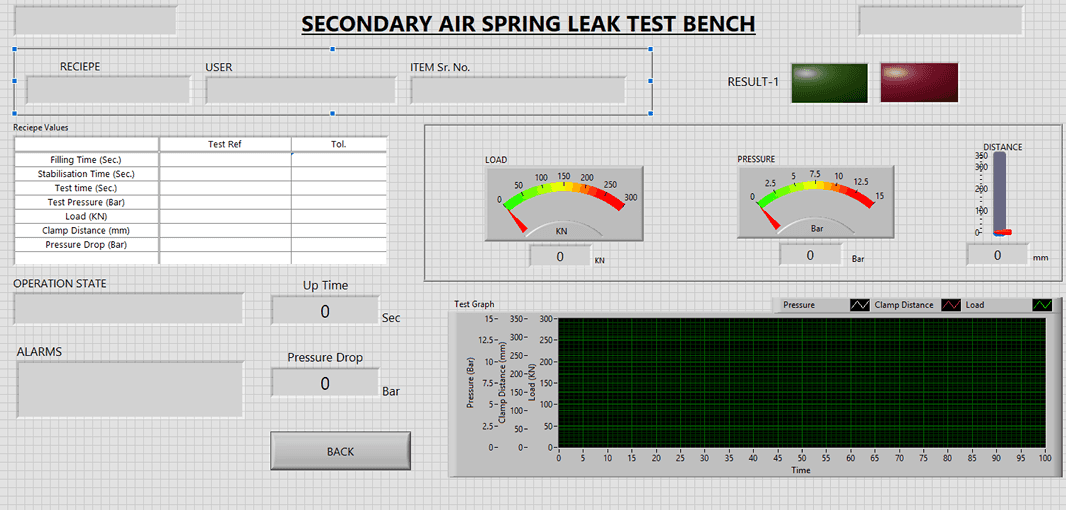Screen dimensions: 1066x510
Task: Select the 'Load (KN)' row label
Action: pos(86,216)
